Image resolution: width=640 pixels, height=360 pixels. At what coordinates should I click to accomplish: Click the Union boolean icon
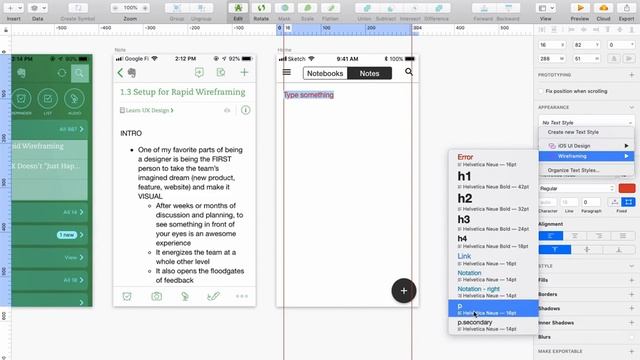click(367, 8)
